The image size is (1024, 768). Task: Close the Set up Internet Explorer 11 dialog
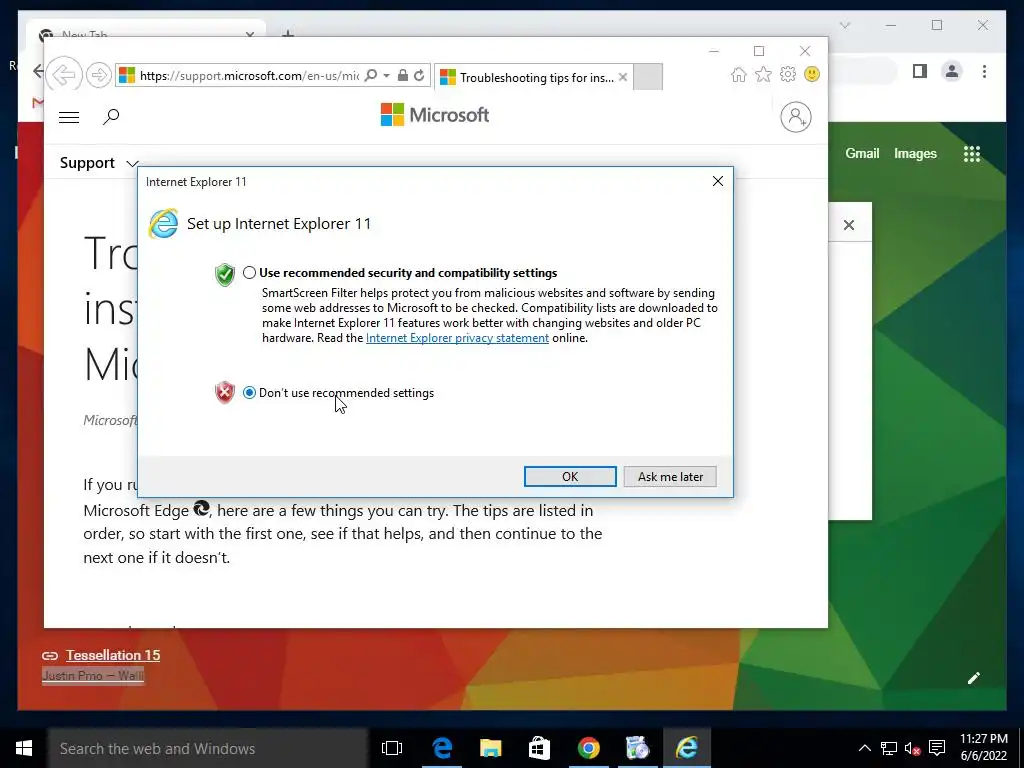tap(718, 181)
